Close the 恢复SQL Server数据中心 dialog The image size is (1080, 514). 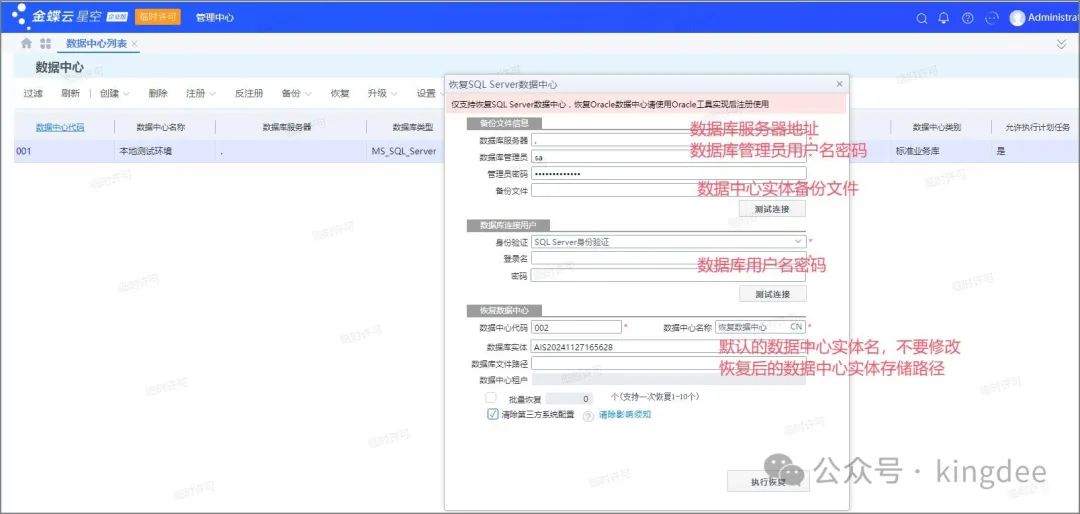838,85
